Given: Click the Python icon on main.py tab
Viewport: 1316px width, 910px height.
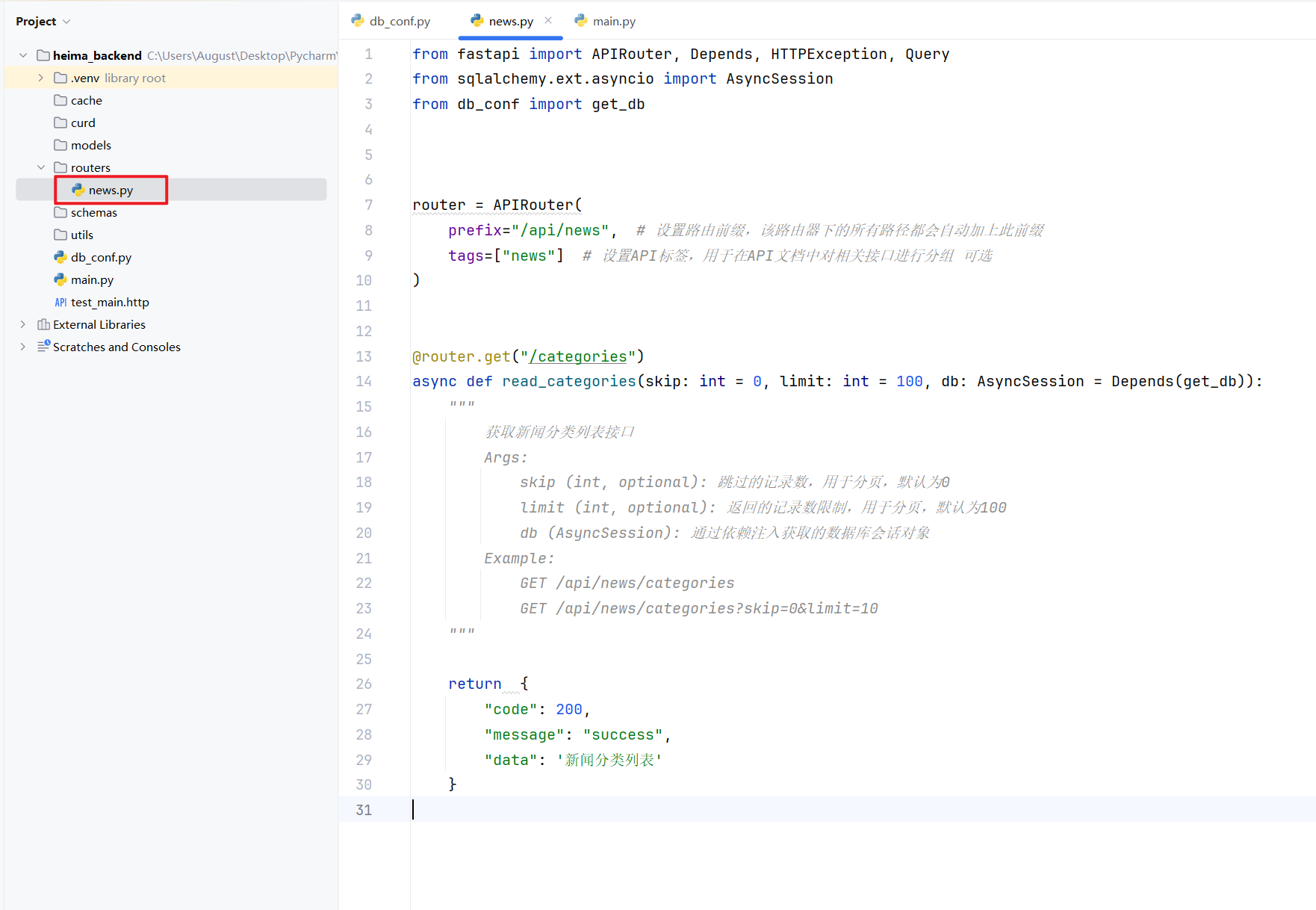Looking at the screenshot, I should coord(581,21).
